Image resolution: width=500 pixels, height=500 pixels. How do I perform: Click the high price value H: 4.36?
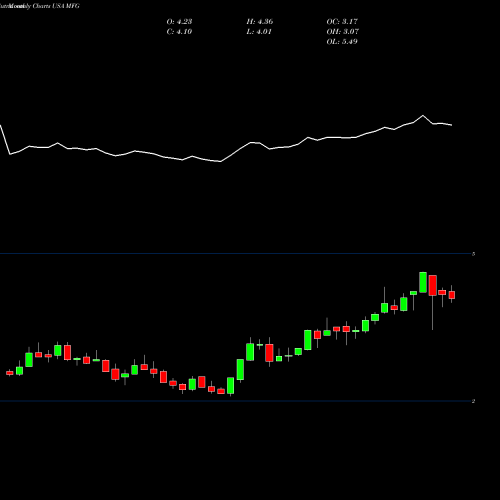coord(260,22)
